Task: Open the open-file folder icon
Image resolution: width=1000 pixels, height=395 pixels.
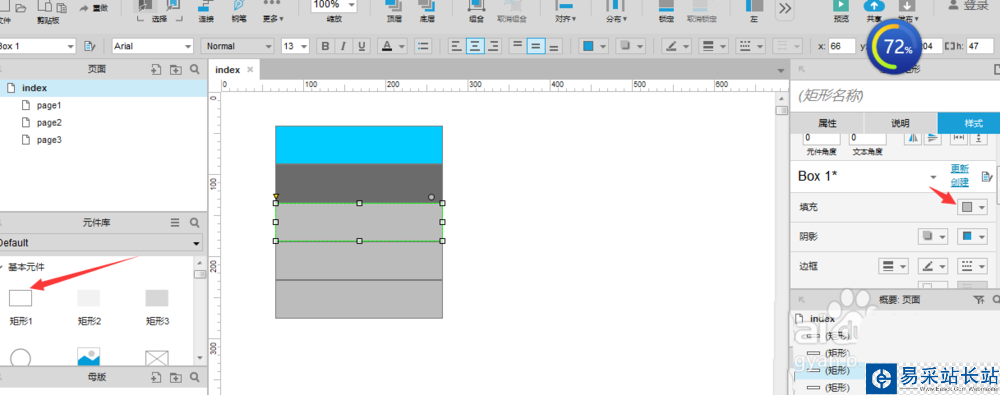Action: click(x=20, y=8)
